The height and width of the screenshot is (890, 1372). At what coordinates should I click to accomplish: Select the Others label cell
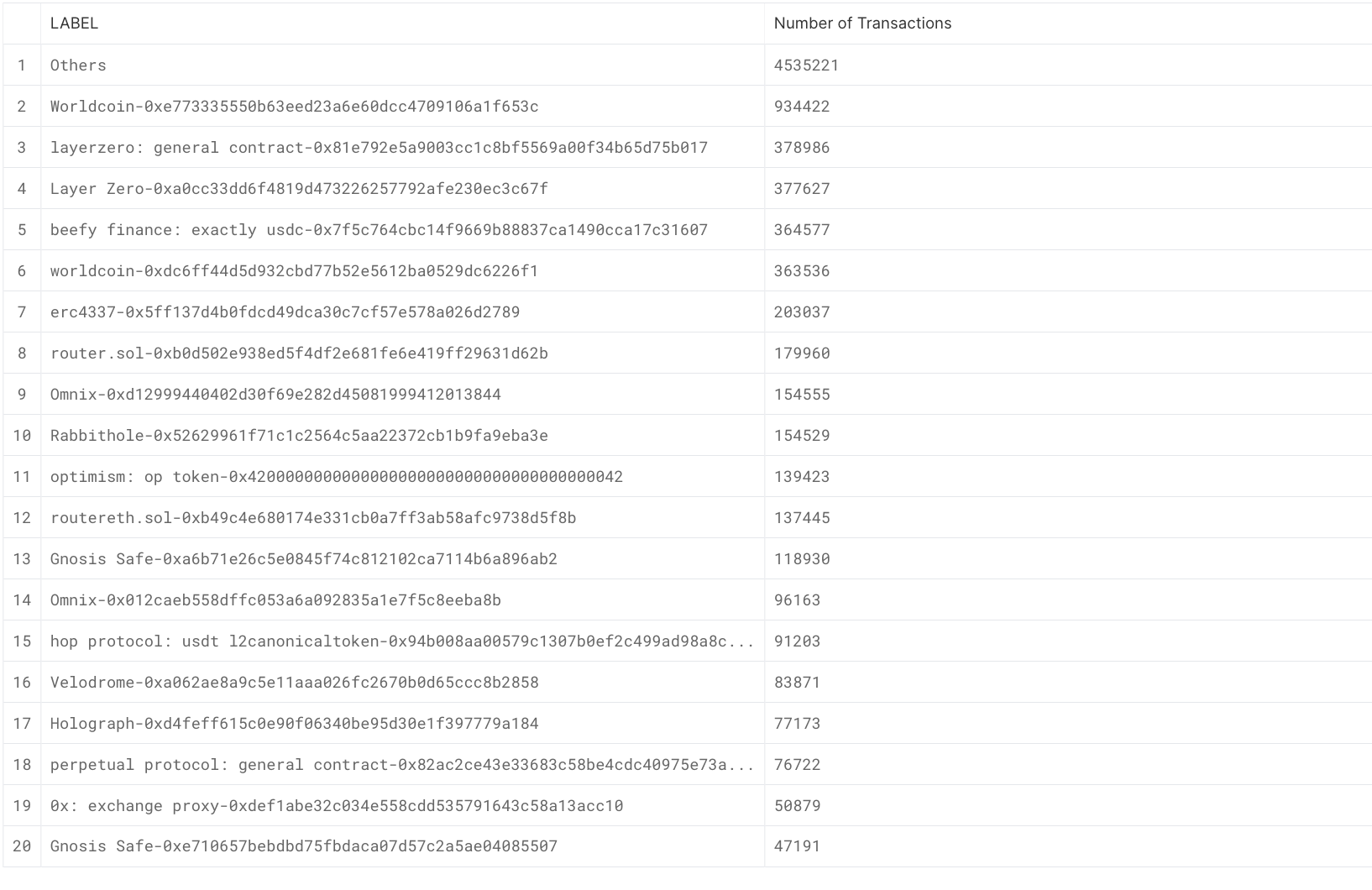pos(78,65)
